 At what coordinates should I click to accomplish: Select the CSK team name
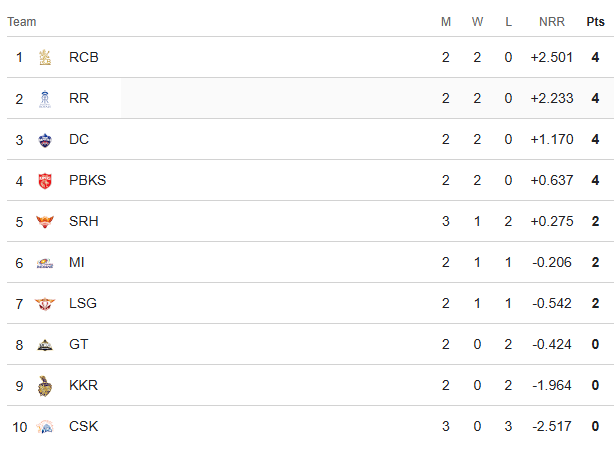[84, 427]
